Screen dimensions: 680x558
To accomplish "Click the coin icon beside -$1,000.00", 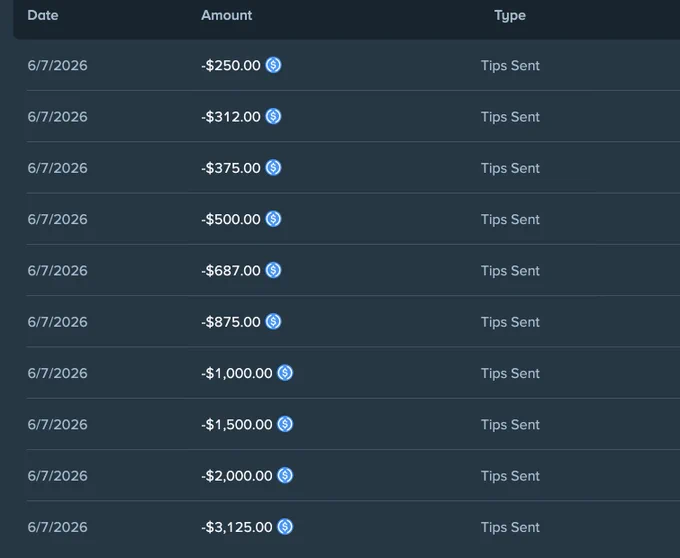I will (285, 373).
